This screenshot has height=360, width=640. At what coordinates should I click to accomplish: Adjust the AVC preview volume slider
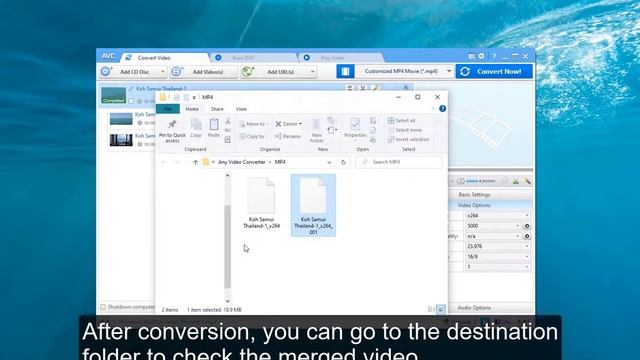point(481,181)
